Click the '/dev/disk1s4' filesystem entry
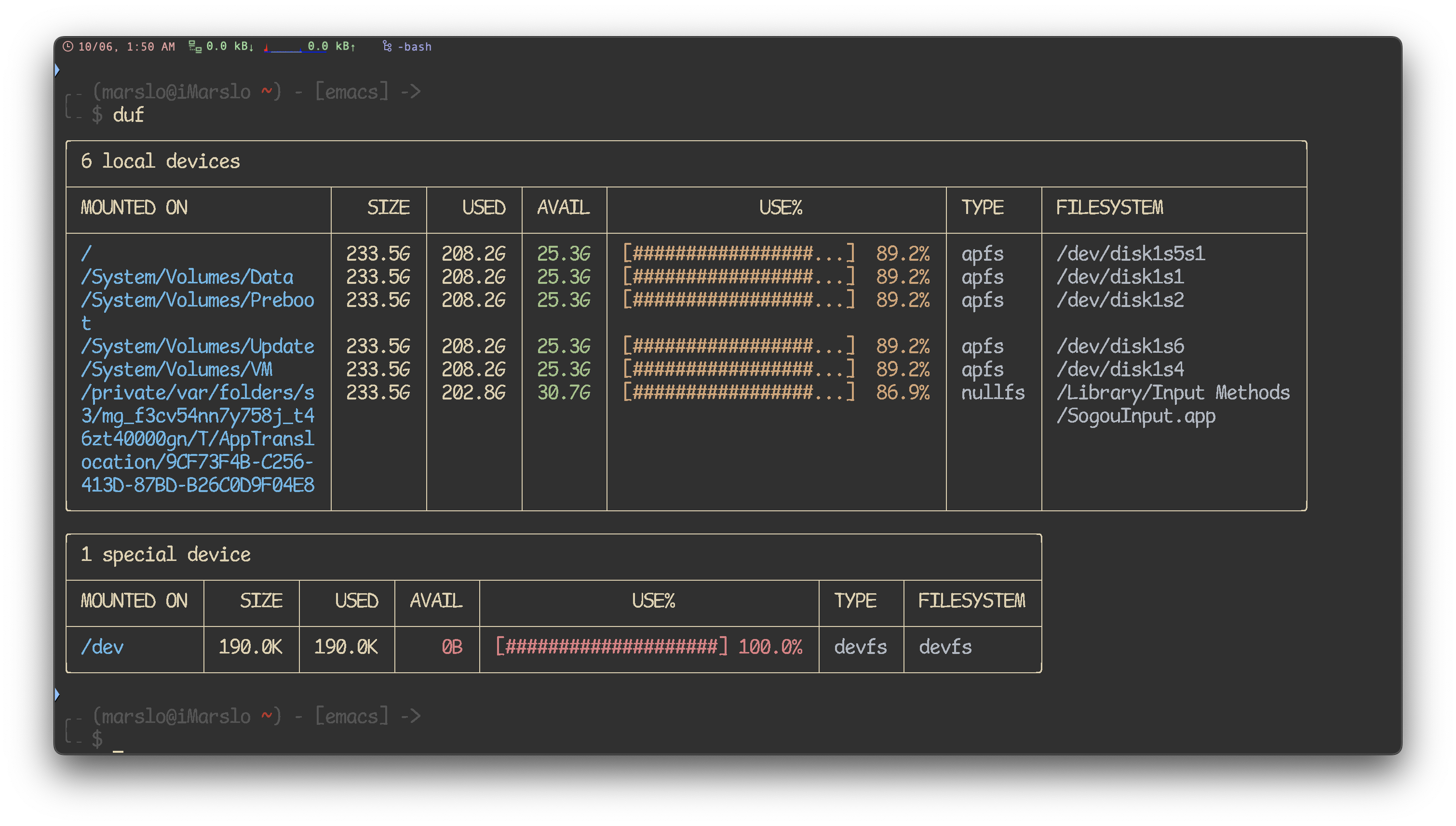1456x826 pixels. pyautogui.click(x=1120, y=370)
